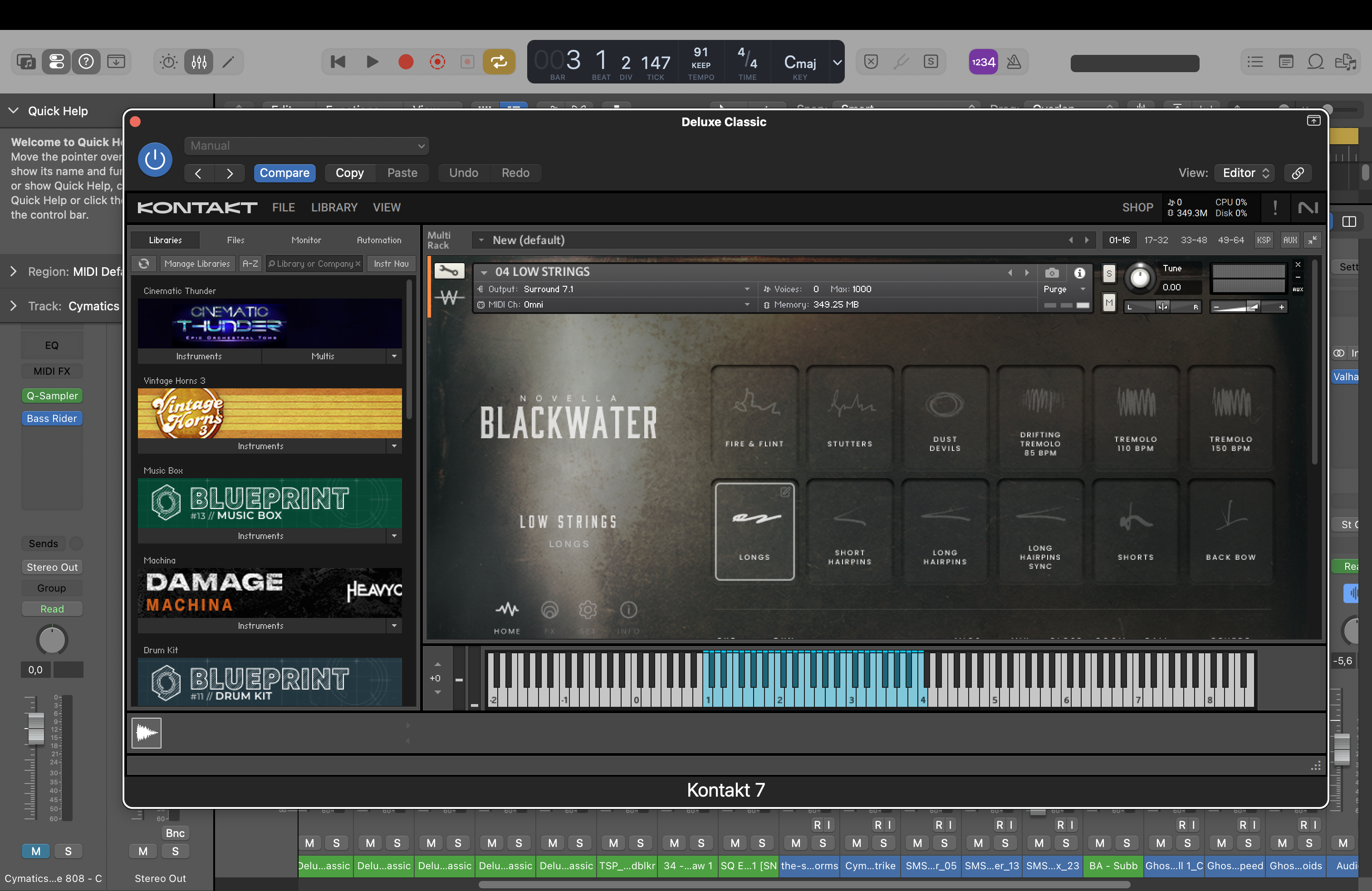1372x891 pixels.
Task: Open the instrument info icon
Action: 1079,273
